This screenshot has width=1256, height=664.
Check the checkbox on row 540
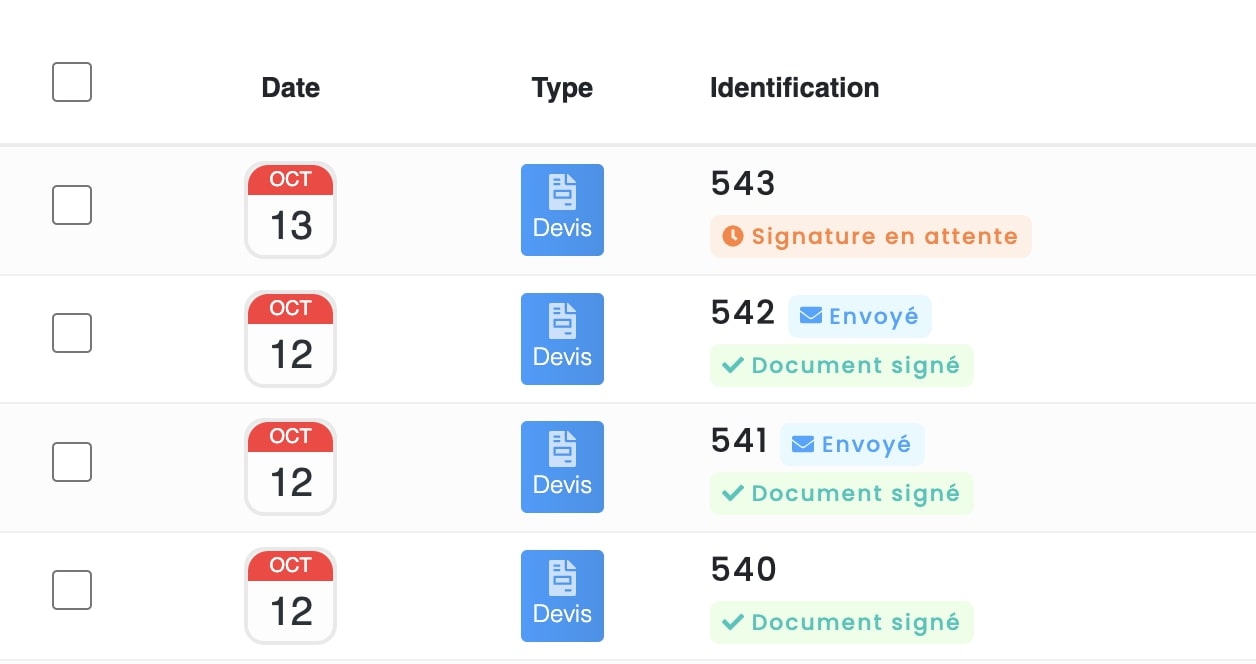[71, 590]
